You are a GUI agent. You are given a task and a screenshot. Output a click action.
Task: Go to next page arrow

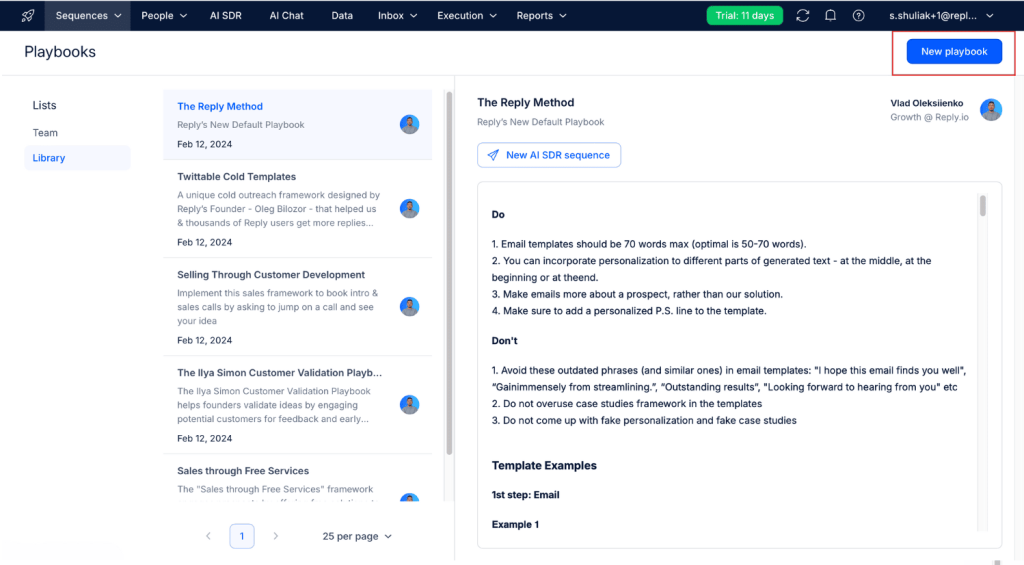coord(276,536)
